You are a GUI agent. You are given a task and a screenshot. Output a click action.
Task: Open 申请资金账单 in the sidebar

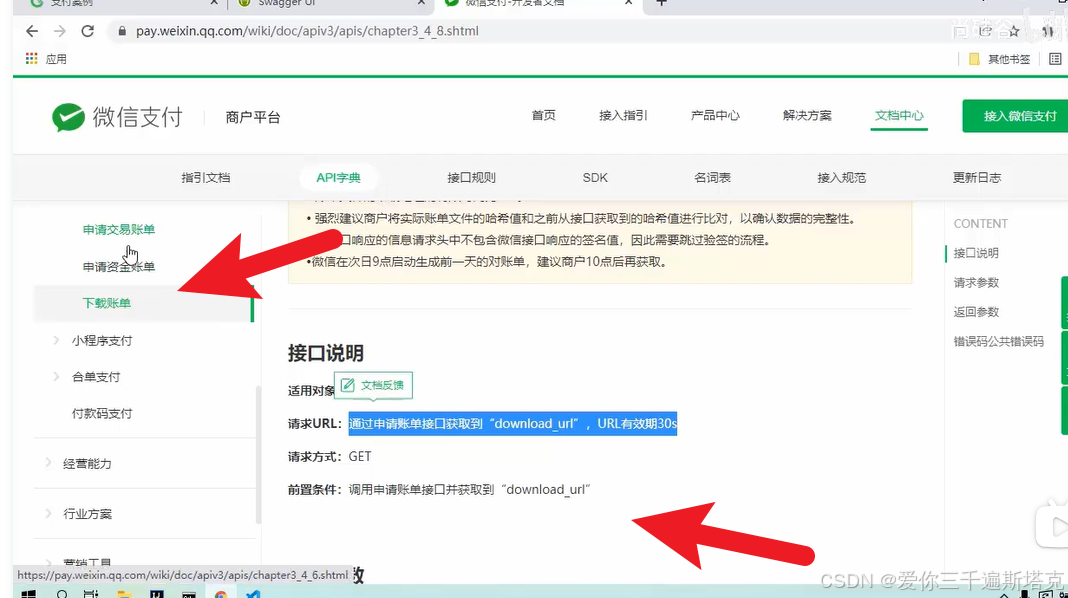(x=119, y=266)
